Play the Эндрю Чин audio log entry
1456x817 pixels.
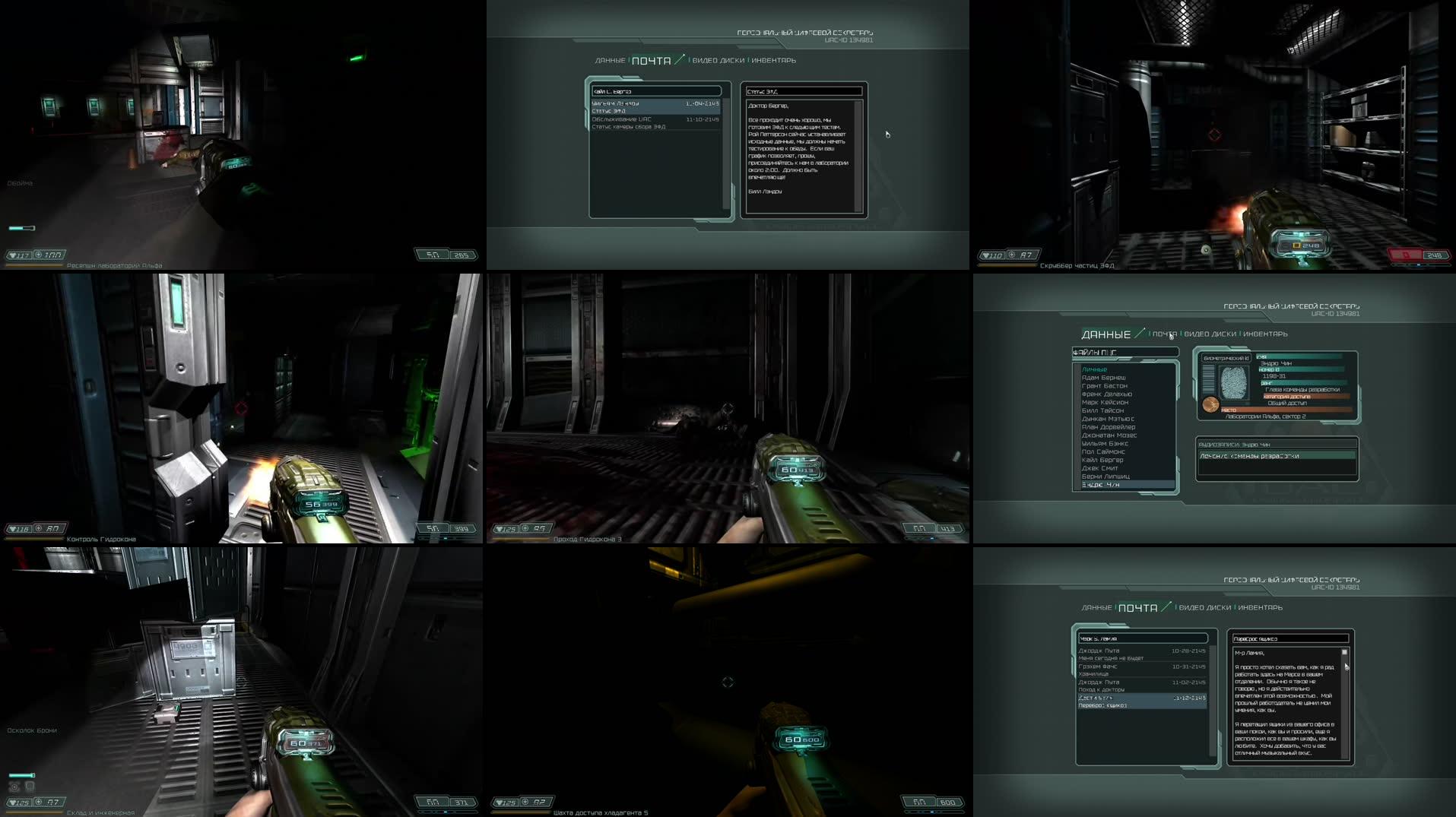[x=1277, y=456]
